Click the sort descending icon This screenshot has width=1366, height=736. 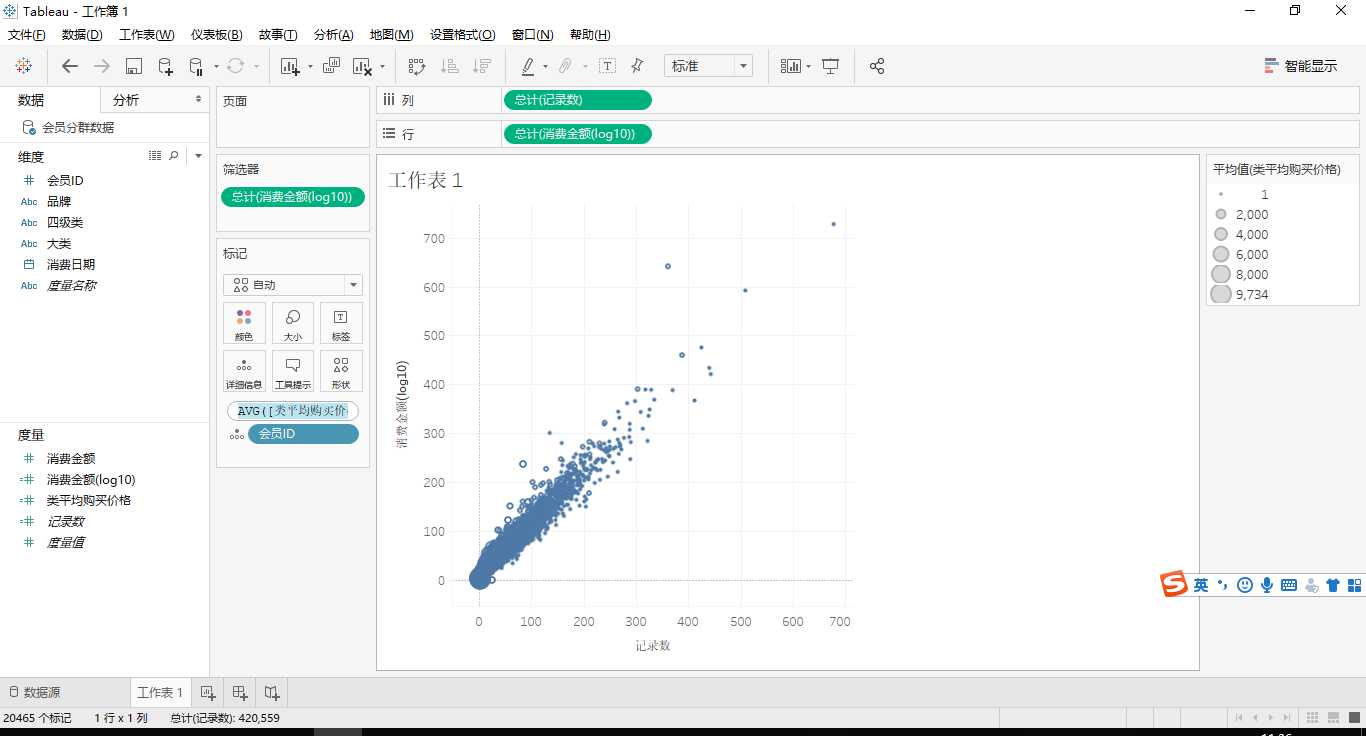click(x=482, y=66)
